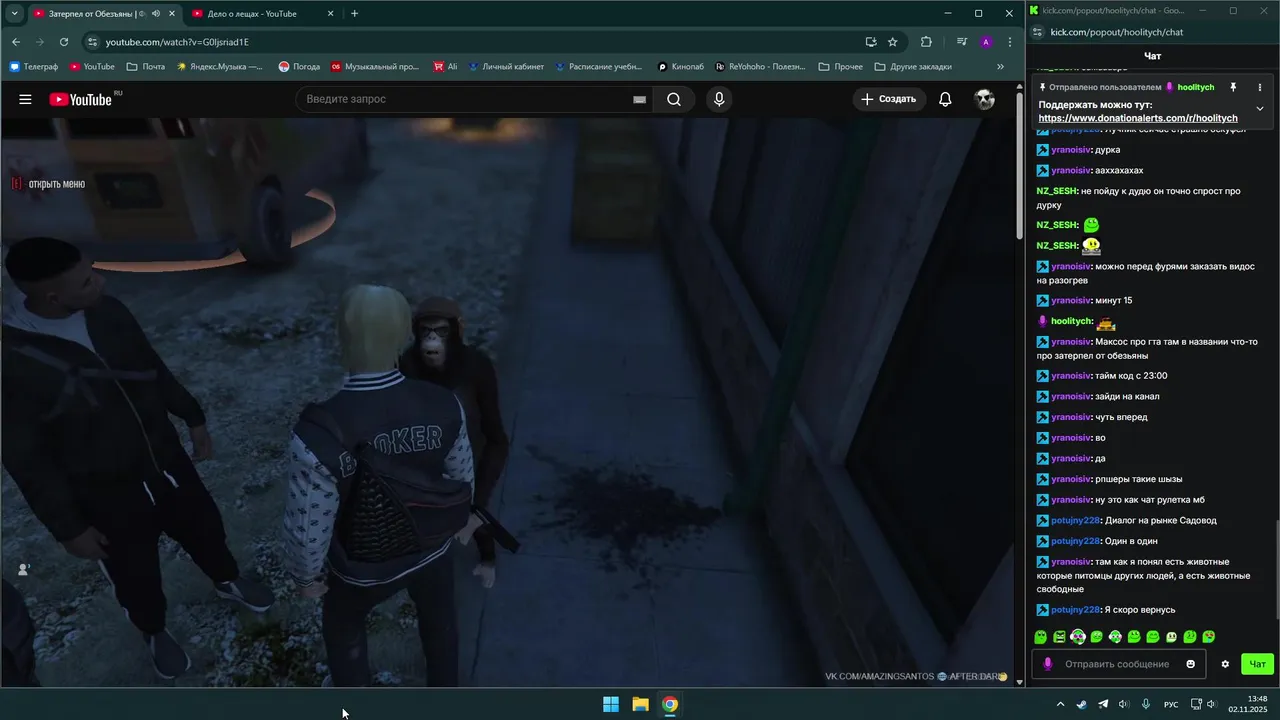Open the on-screen keyboard in search box
This screenshot has height=720, width=1280.
pyautogui.click(x=639, y=99)
